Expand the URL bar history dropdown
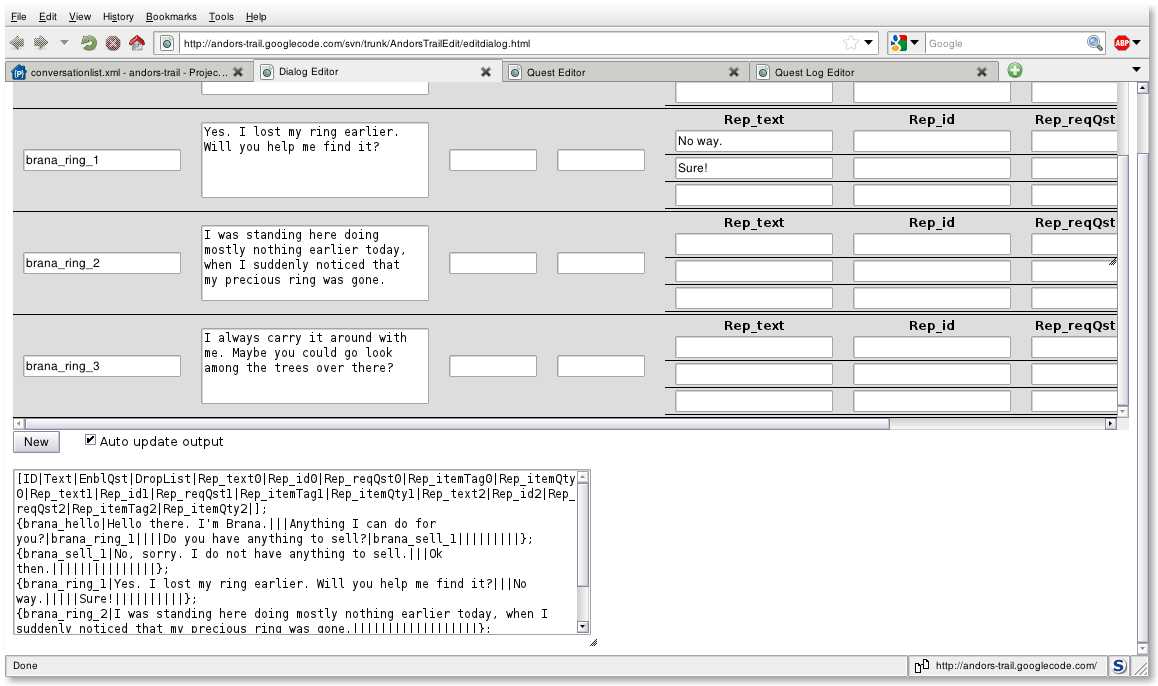 tap(869, 43)
